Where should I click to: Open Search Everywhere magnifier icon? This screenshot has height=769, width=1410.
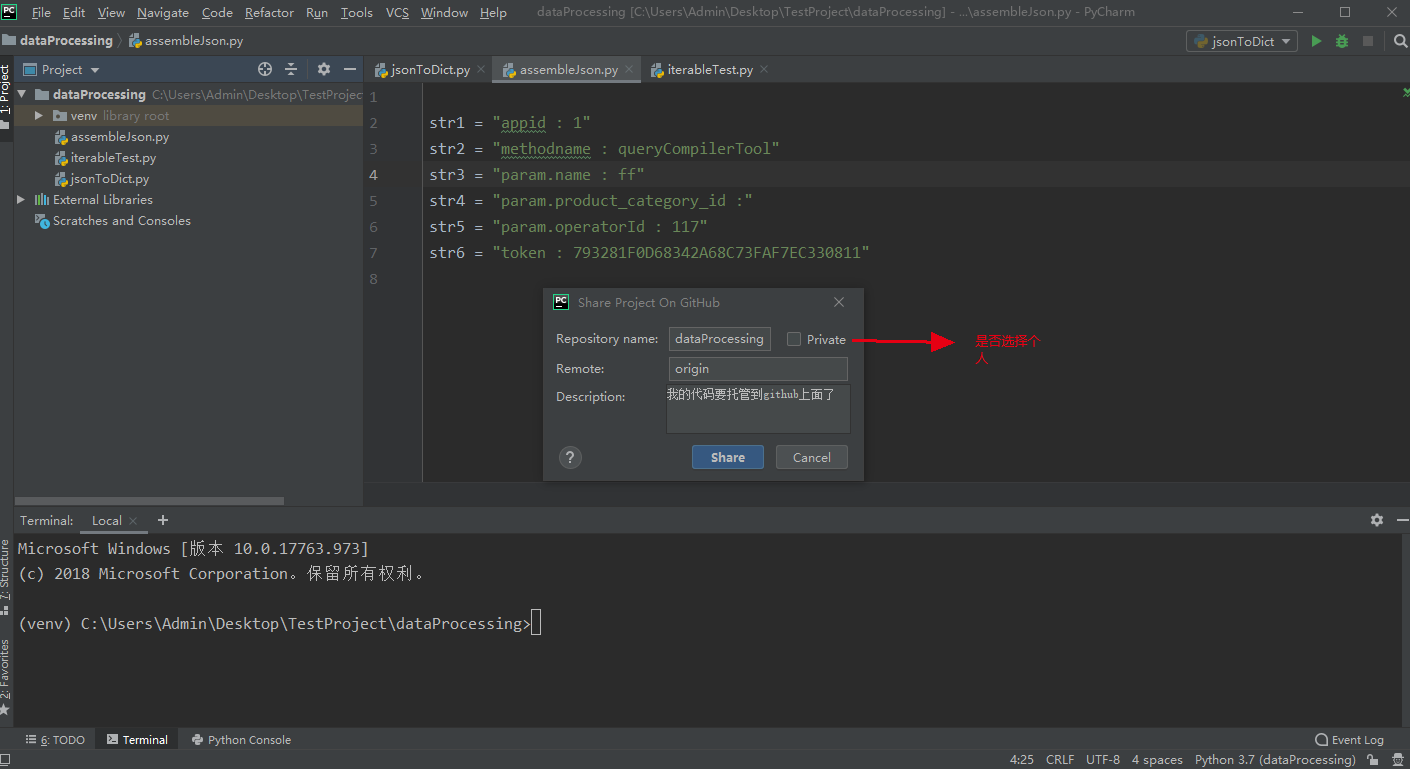pyautogui.click(x=1400, y=41)
